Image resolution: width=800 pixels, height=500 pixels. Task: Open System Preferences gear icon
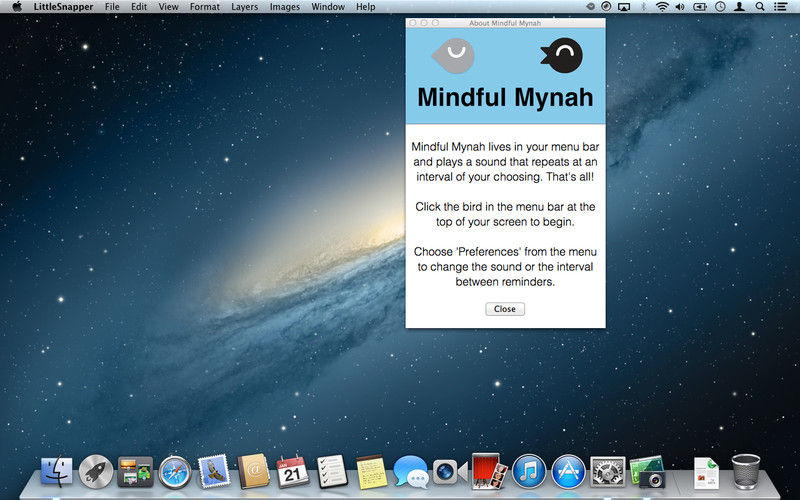click(607, 471)
